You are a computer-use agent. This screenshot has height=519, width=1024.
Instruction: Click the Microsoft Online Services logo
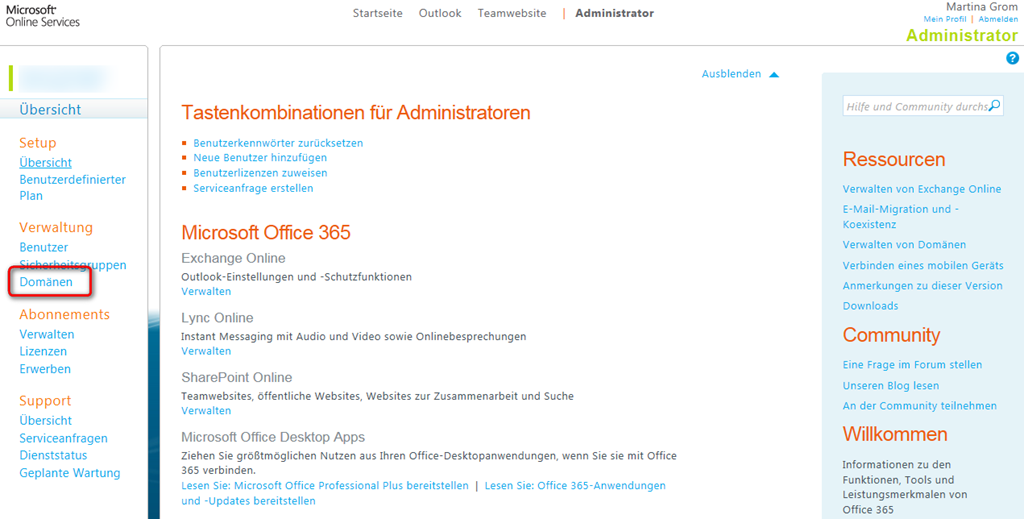point(42,14)
